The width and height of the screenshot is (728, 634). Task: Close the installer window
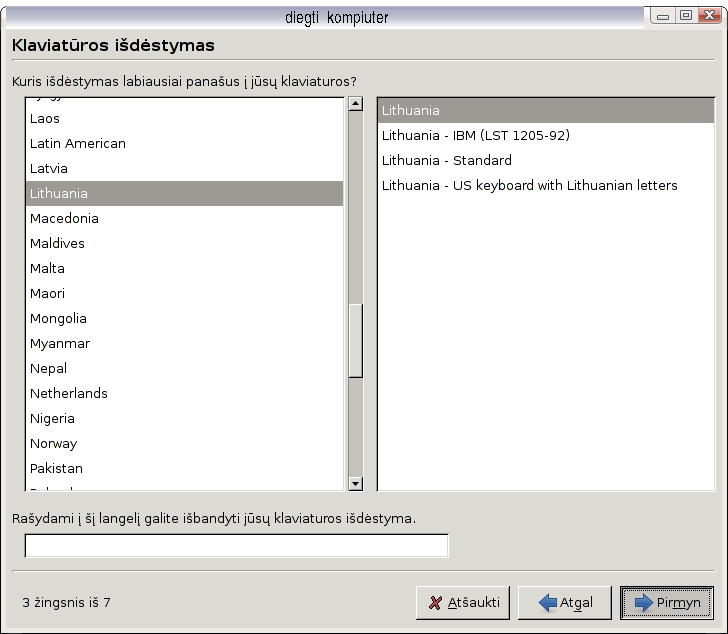pyautogui.click(x=710, y=15)
